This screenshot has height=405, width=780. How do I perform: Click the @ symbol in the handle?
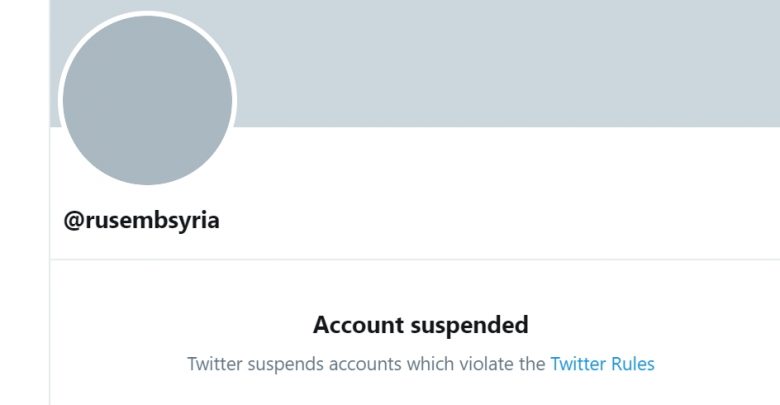73,221
